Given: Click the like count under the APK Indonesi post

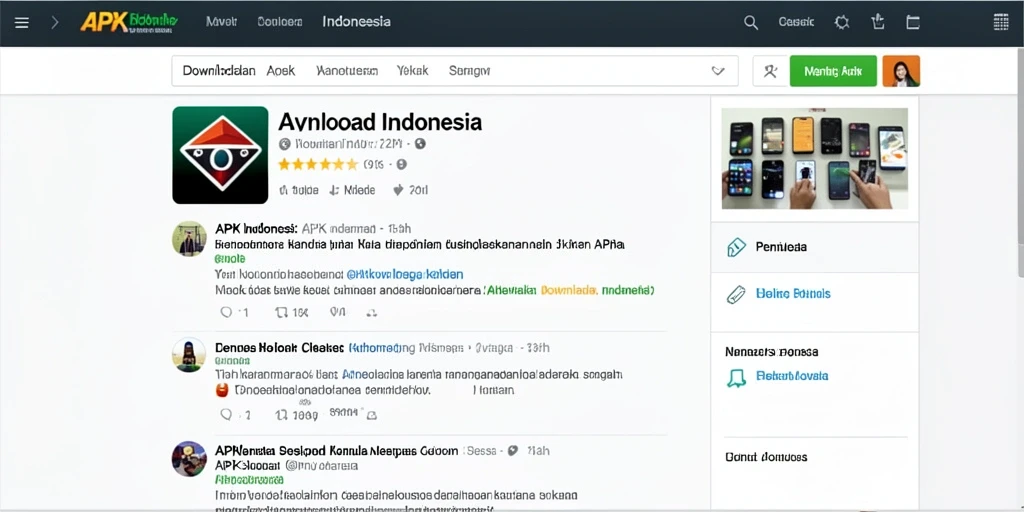Looking at the screenshot, I should coord(338,312).
